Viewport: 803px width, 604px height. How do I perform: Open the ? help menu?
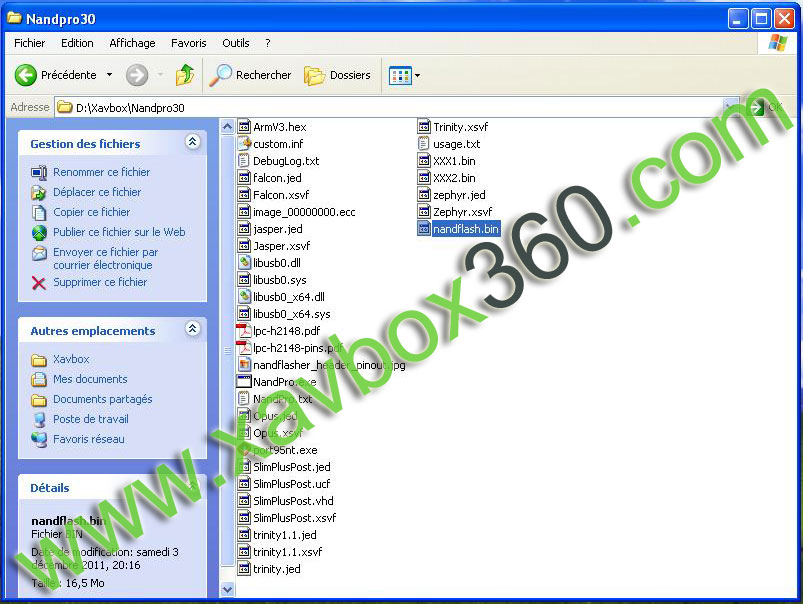(x=267, y=43)
